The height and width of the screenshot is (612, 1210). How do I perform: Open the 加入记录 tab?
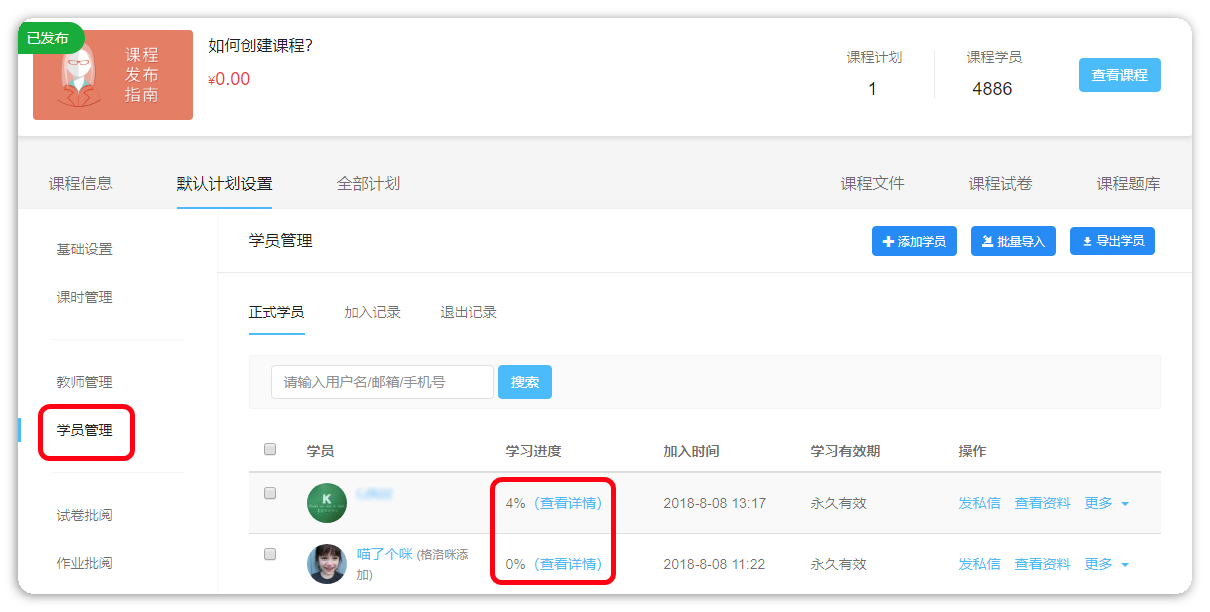[x=372, y=312]
